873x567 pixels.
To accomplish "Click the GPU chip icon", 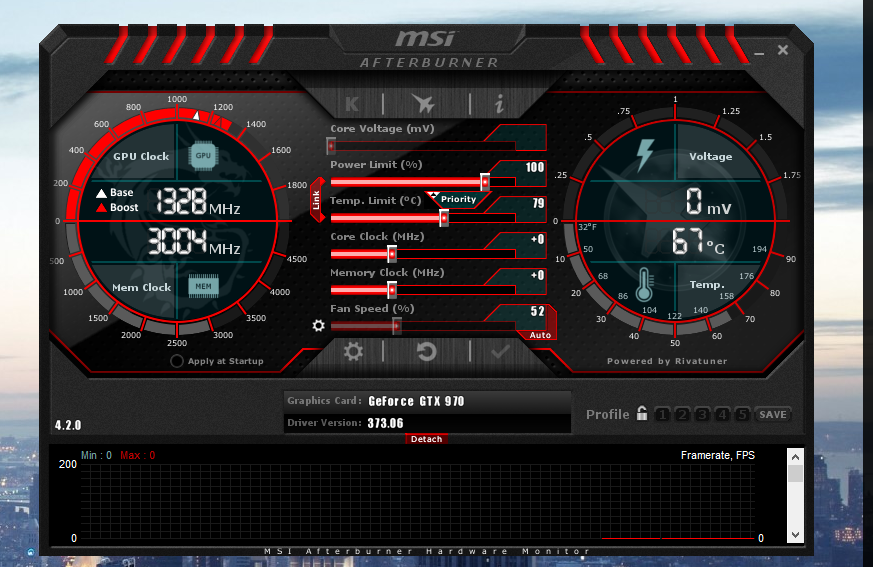I will (203, 155).
